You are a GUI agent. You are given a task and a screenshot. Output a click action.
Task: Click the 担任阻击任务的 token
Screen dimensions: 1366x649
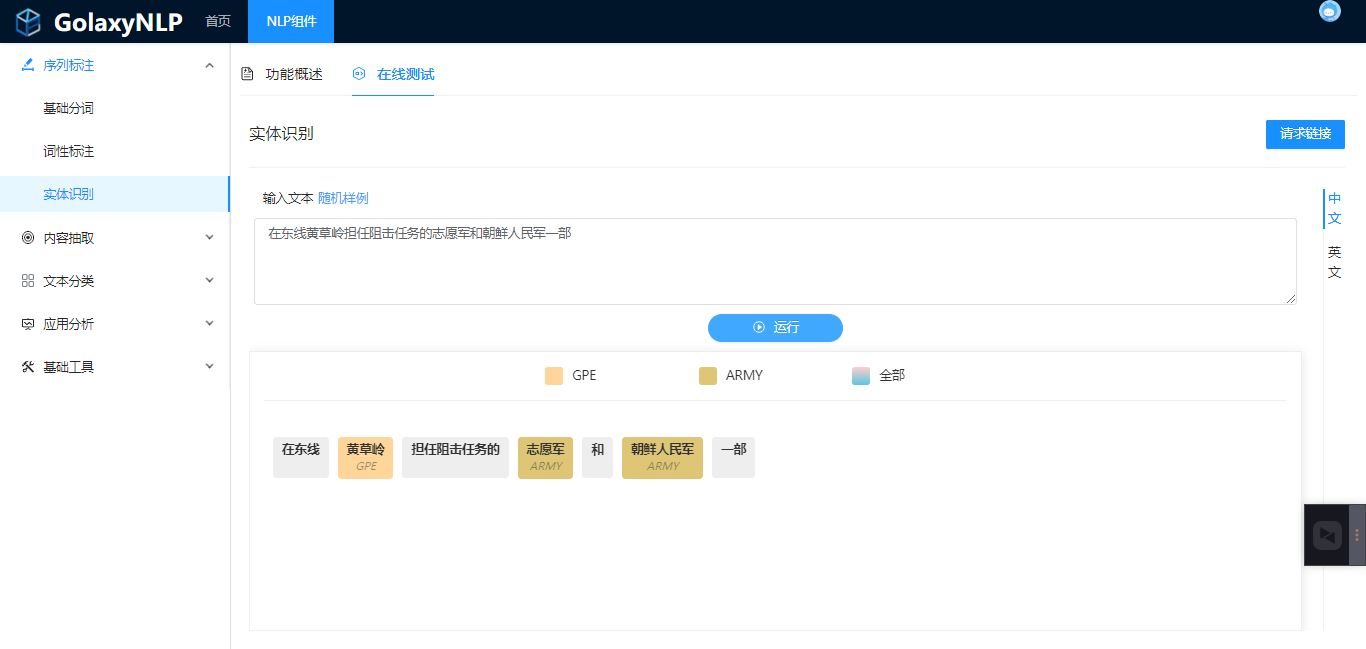[x=455, y=457]
